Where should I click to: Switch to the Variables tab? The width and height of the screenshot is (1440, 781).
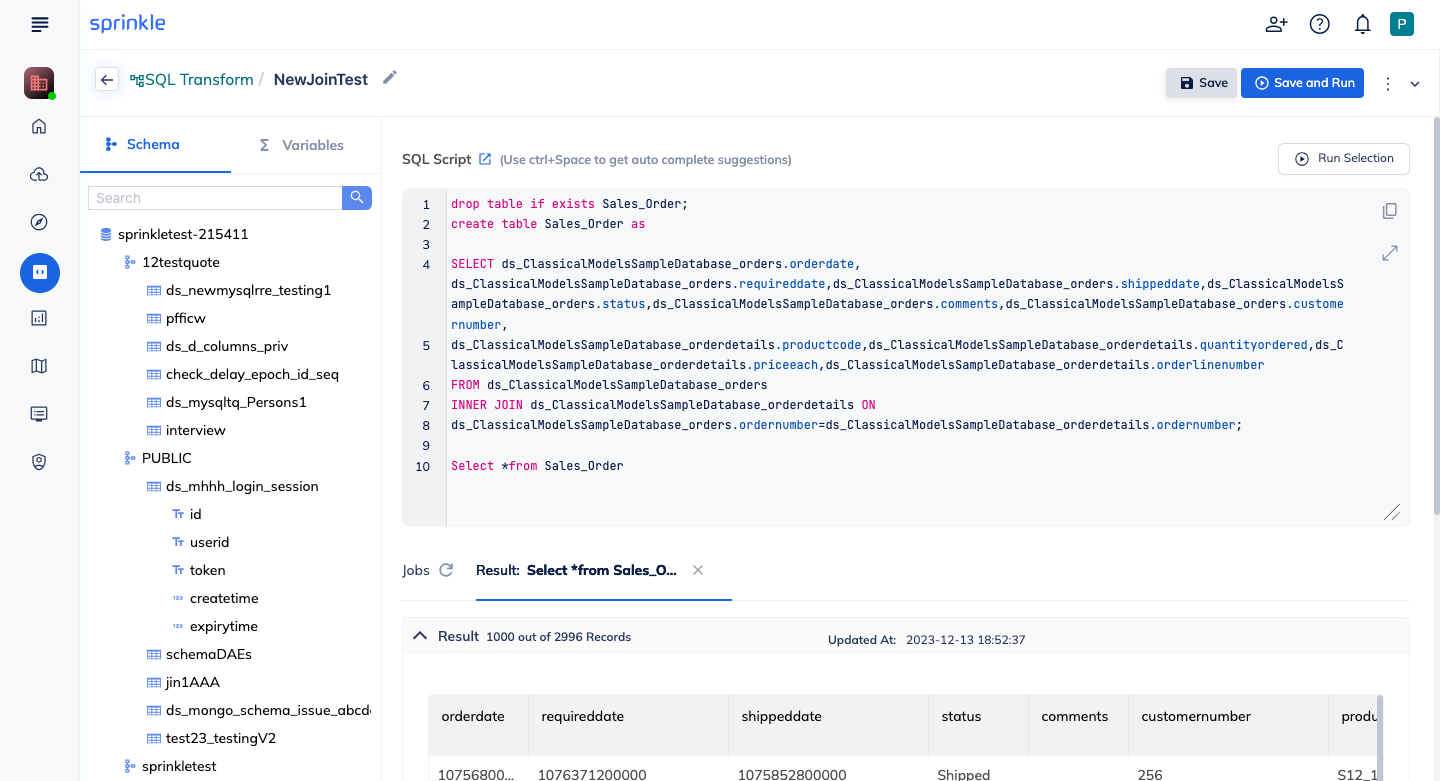pos(301,145)
